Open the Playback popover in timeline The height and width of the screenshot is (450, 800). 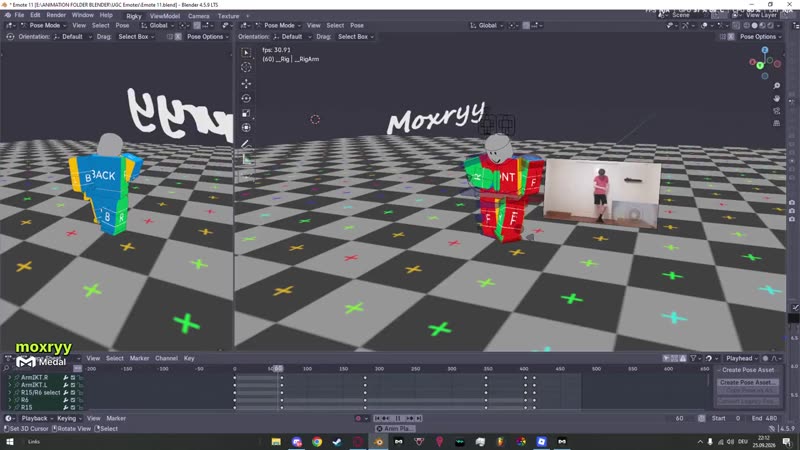click(37, 418)
